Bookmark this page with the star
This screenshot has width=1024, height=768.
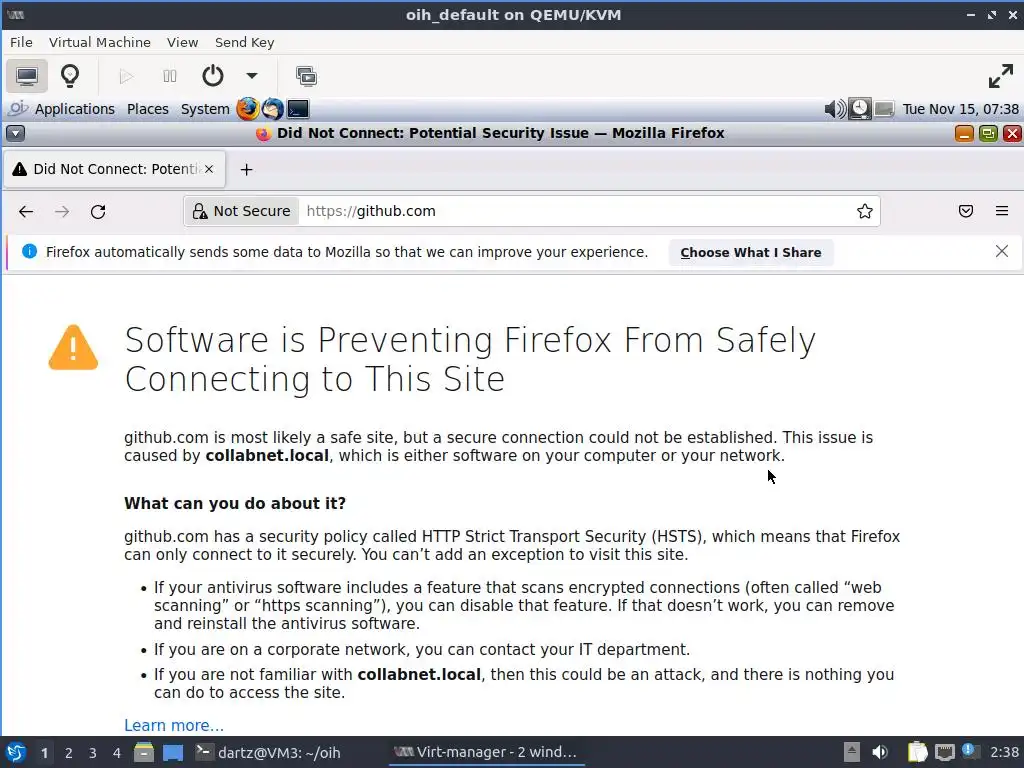click(x=865, y=212)
